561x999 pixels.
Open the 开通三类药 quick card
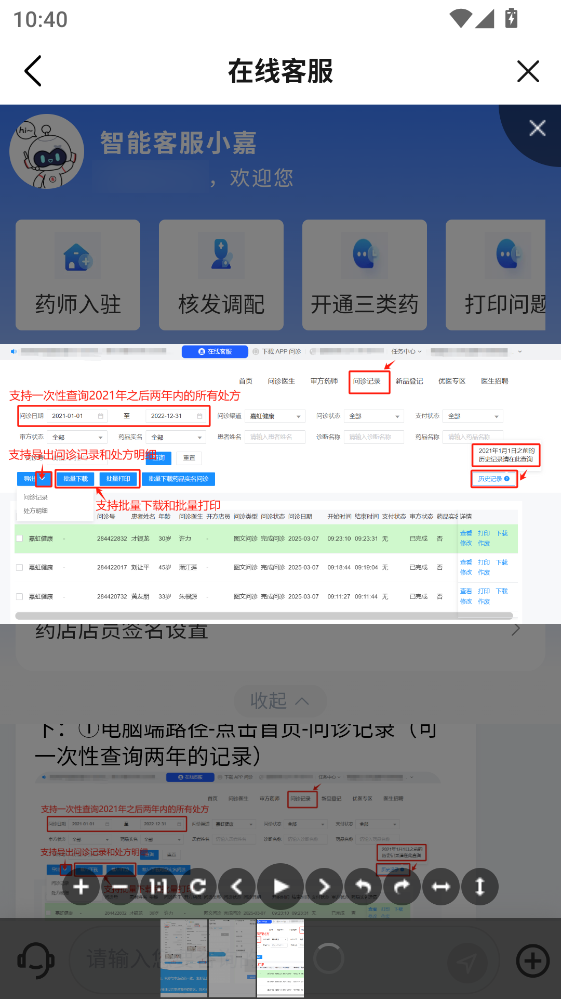[364, 275]
